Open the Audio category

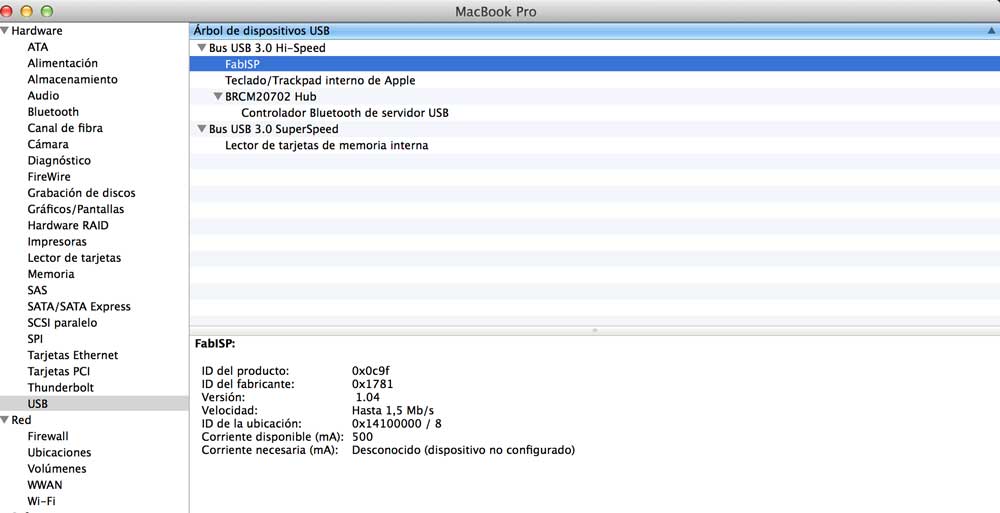(x=43, y=96)
